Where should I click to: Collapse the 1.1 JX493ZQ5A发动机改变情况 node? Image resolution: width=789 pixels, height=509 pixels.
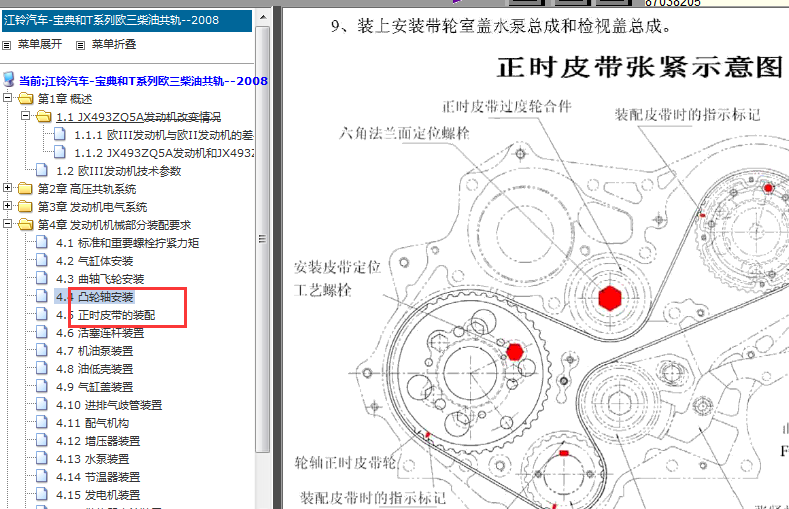(x=26, y=116)
